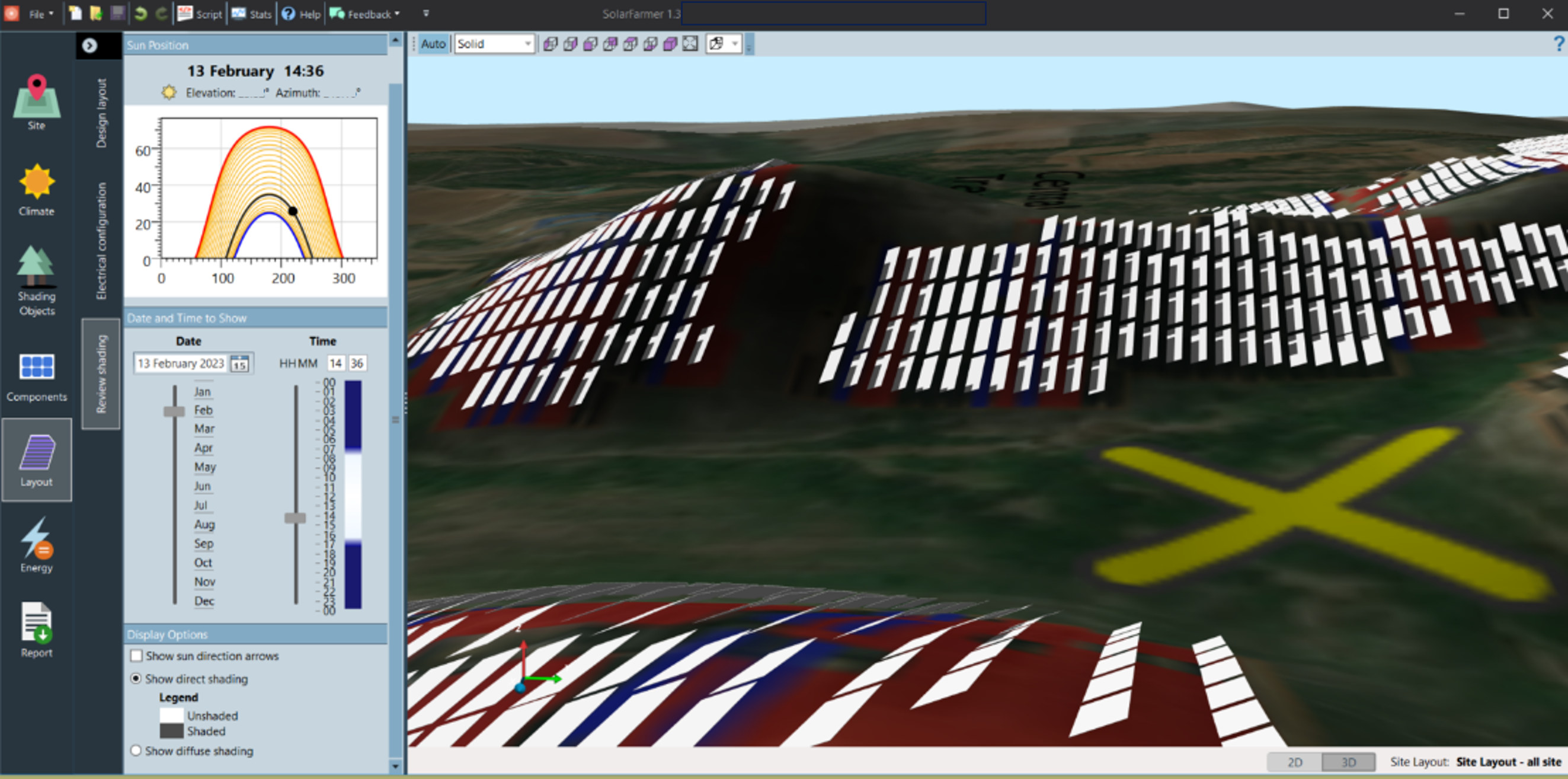Viewport: 1568px width, 779px height.
Task: Switch to Electrical configuration tab
Action: pyautogui.click(x=101, y=241)
